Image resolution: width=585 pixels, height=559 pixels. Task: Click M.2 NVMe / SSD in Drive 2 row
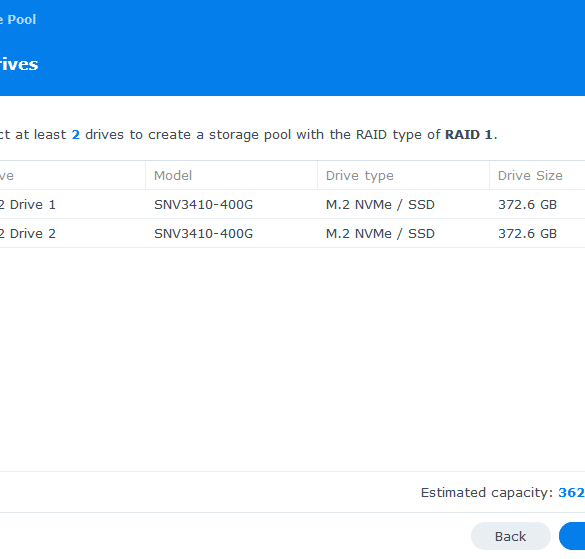[380, 234]
